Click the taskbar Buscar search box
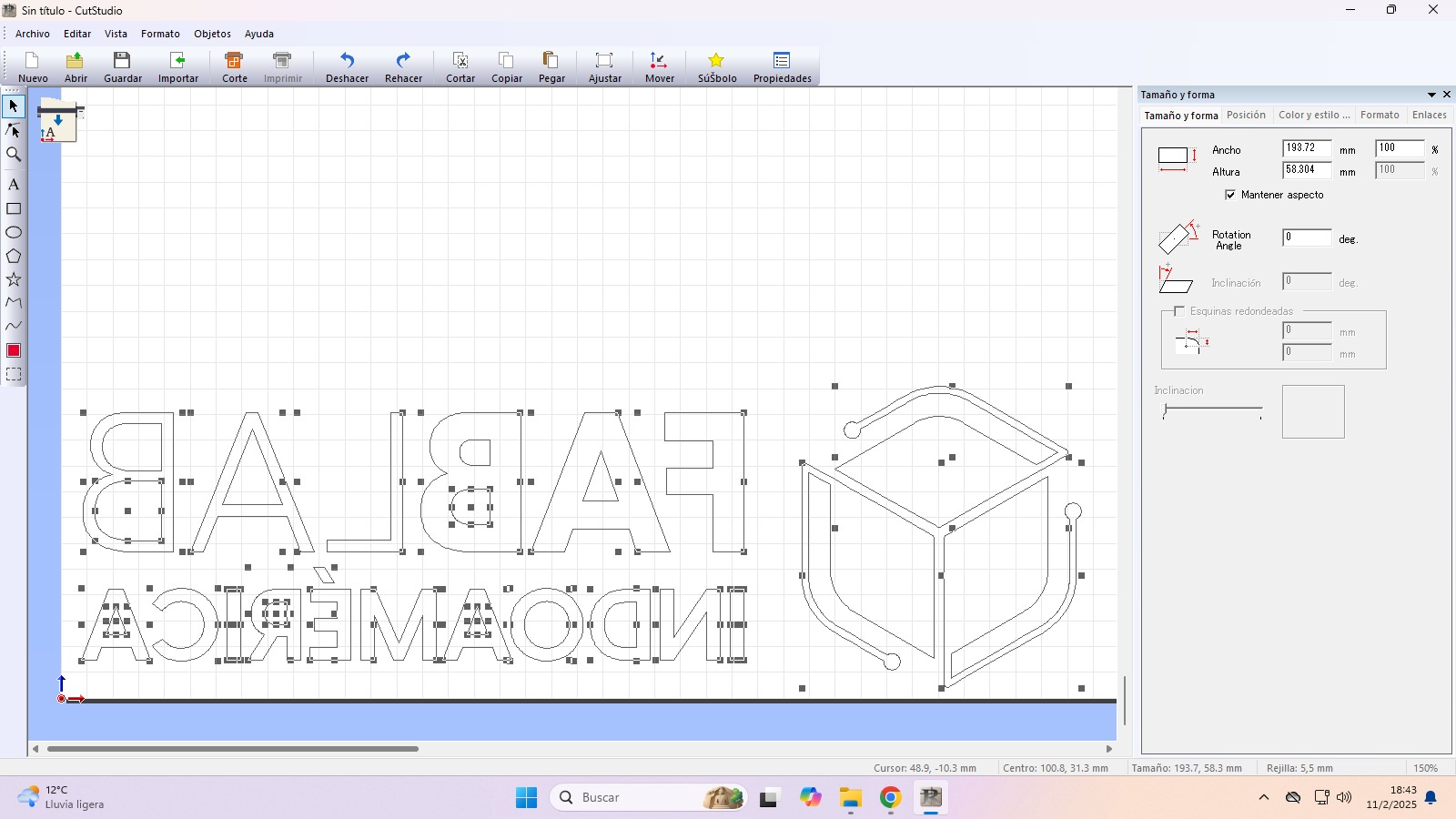1456x819 pixels. click(x=648, y=798)
